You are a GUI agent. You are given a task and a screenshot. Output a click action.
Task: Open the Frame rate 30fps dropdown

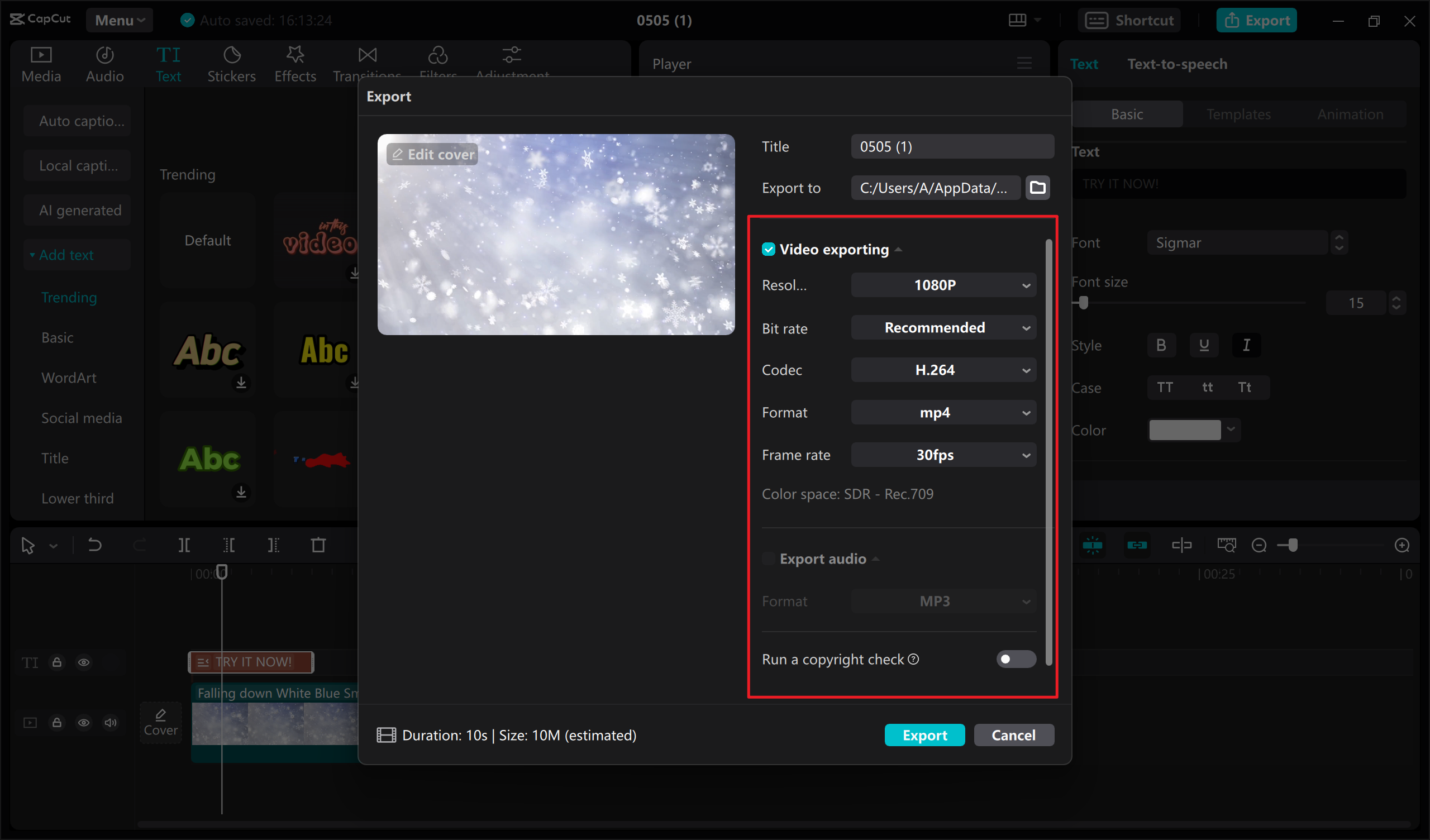(943, 455)
